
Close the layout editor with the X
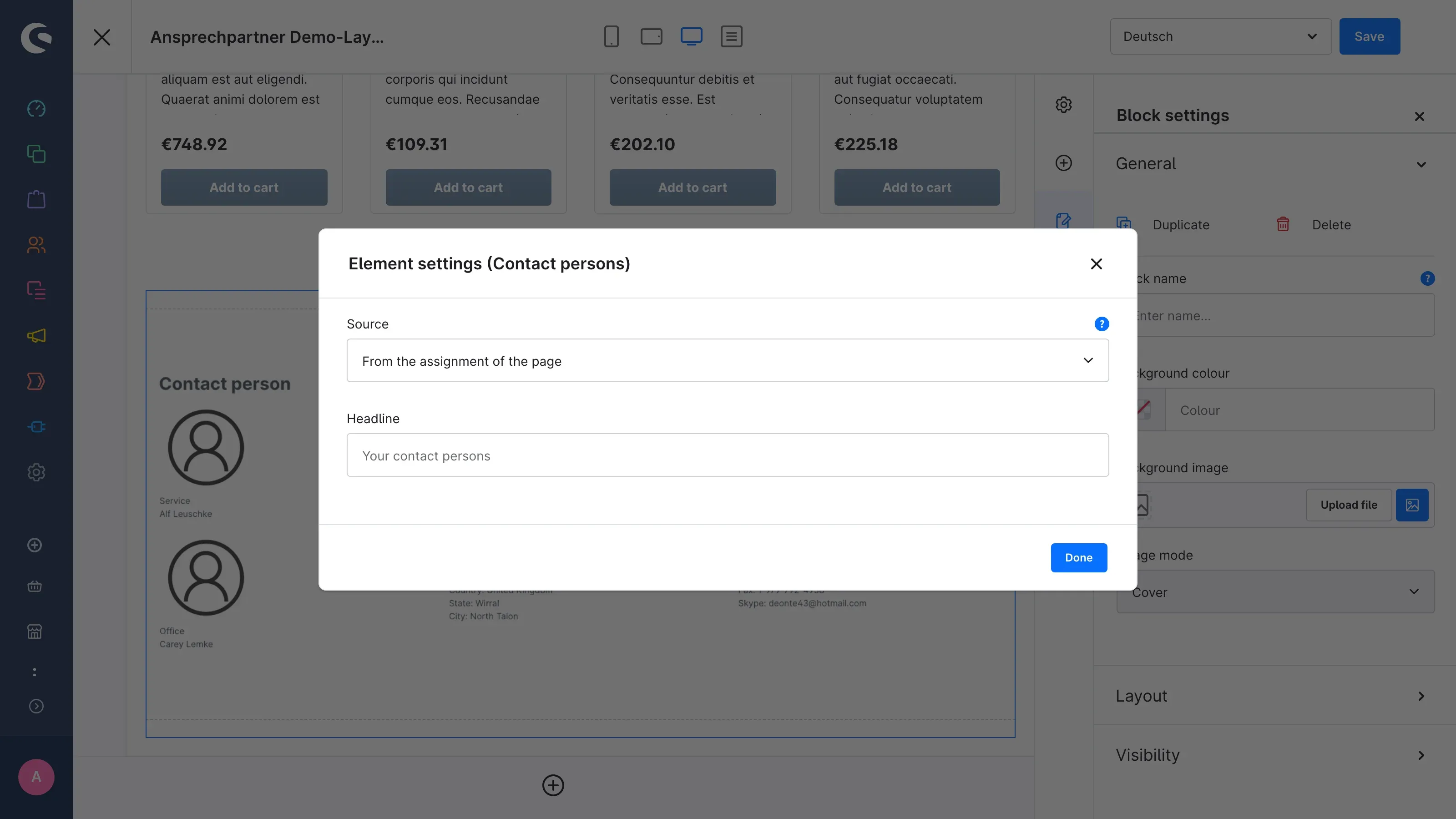pos(102,37)
